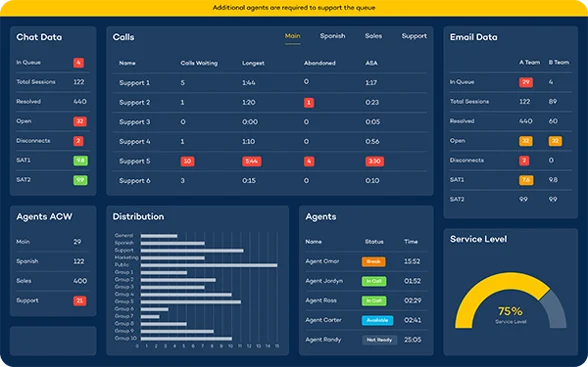Select the Support 4 row name
The width and height of the screenshot is (588, 367).
pyautogui.click(x=135, y=142)
